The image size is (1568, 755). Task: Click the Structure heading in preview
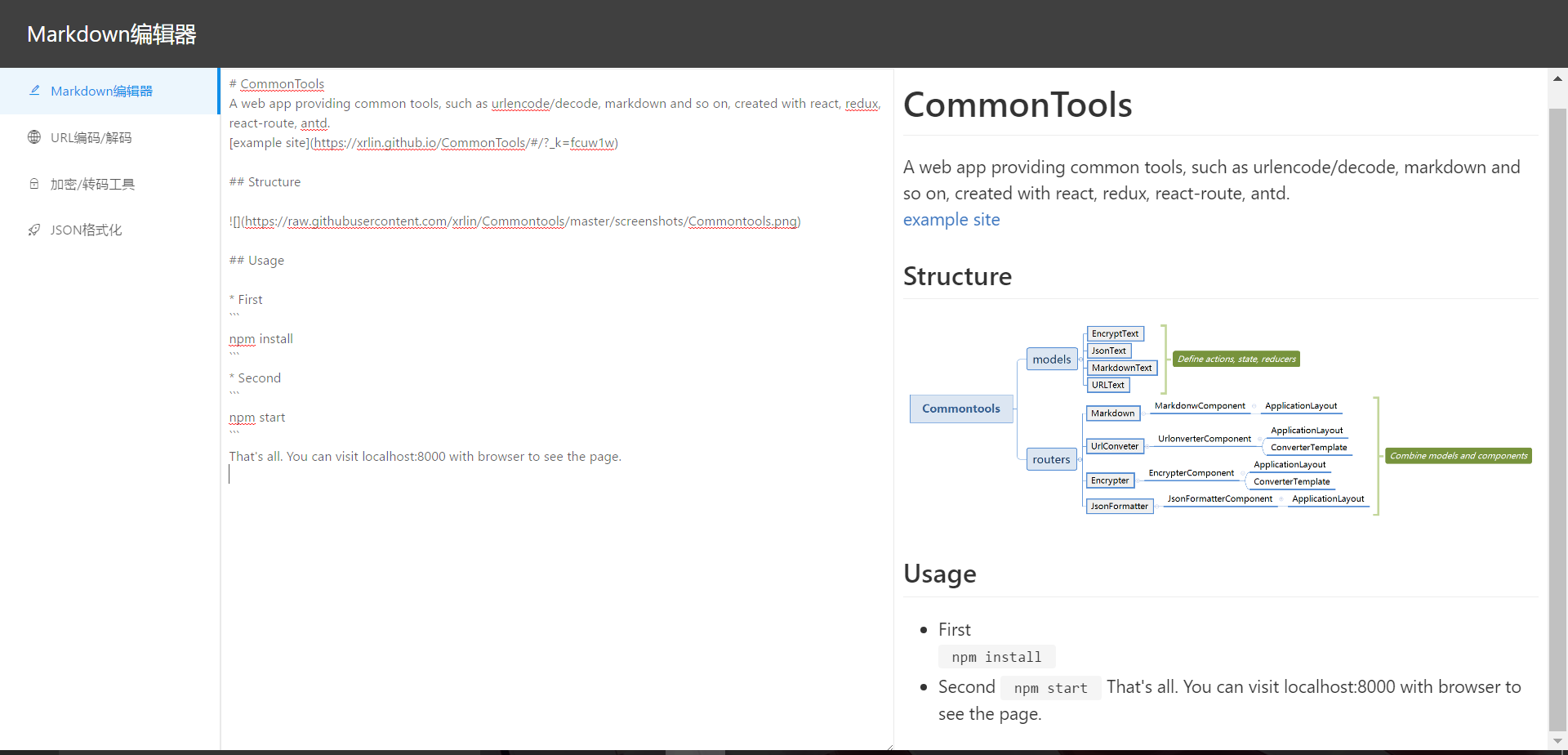point(957,276)
